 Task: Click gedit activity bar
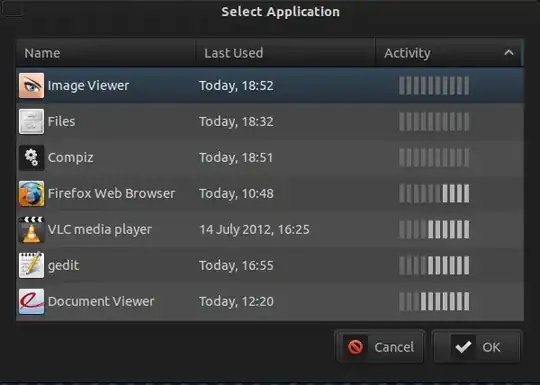(x=434, y=266)
